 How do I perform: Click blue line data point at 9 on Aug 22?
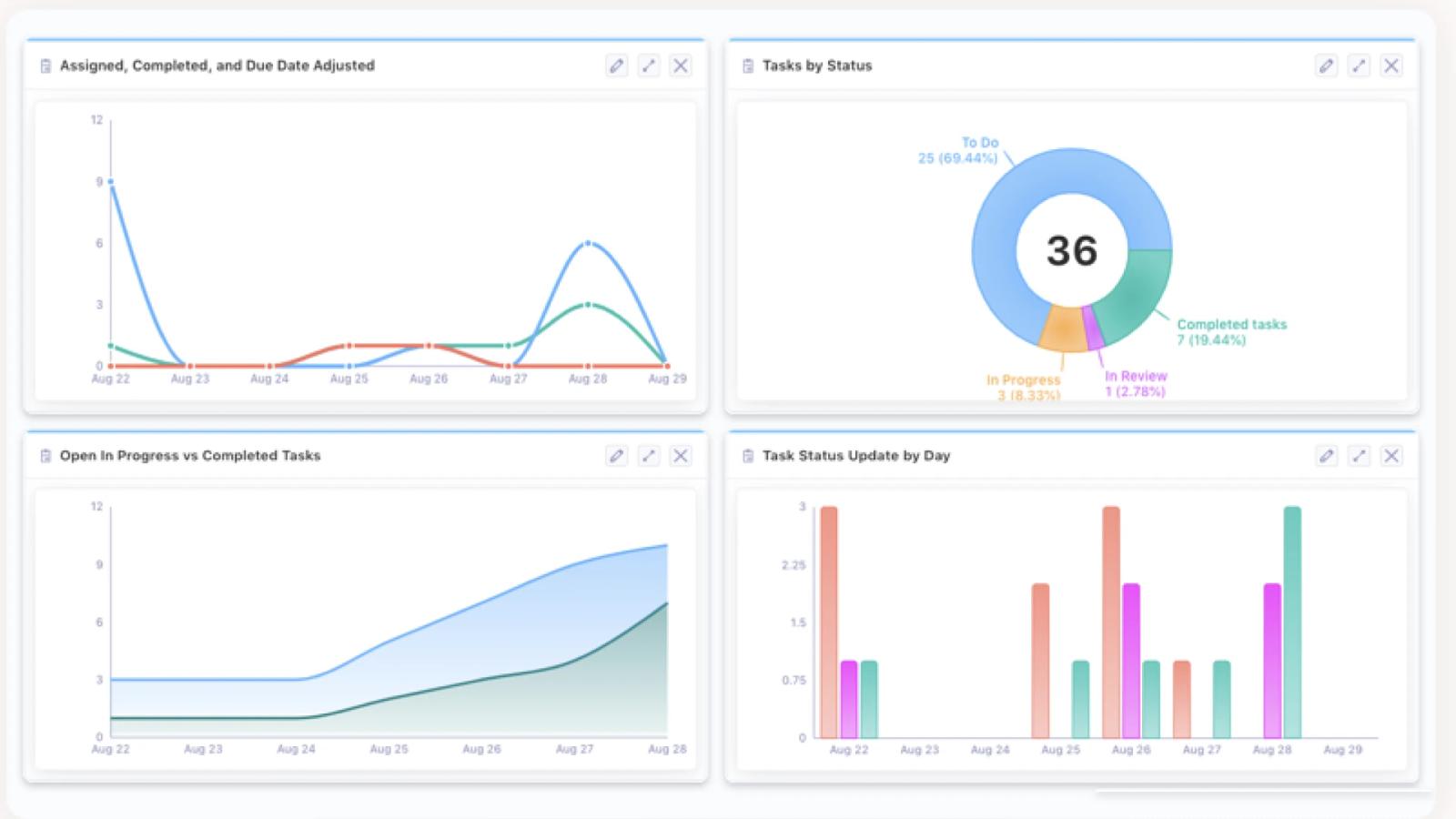coord(111,182)
